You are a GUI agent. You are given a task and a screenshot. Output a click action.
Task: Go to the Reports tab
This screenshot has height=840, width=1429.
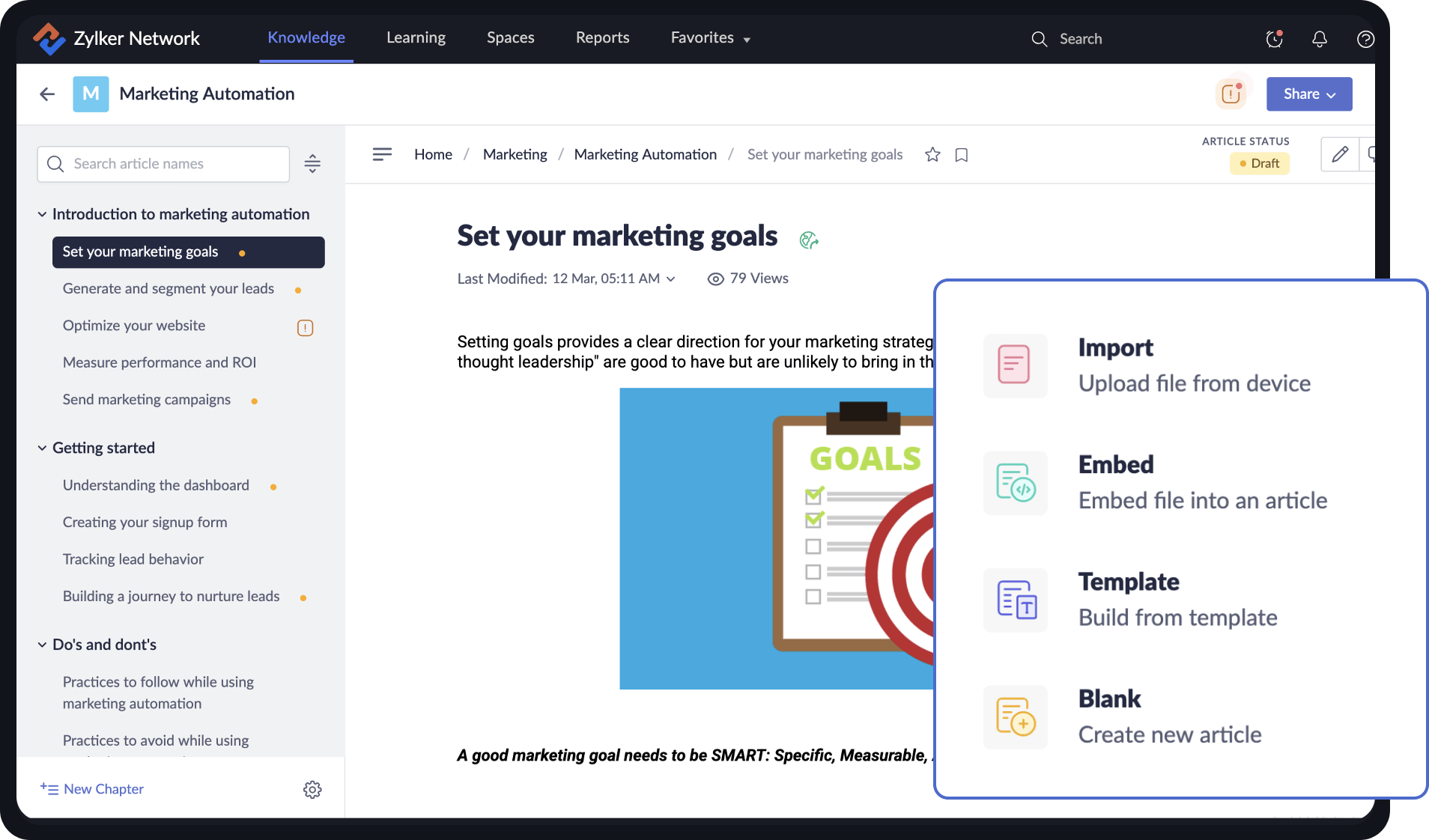pyautogui.click(x=602, y=38)
